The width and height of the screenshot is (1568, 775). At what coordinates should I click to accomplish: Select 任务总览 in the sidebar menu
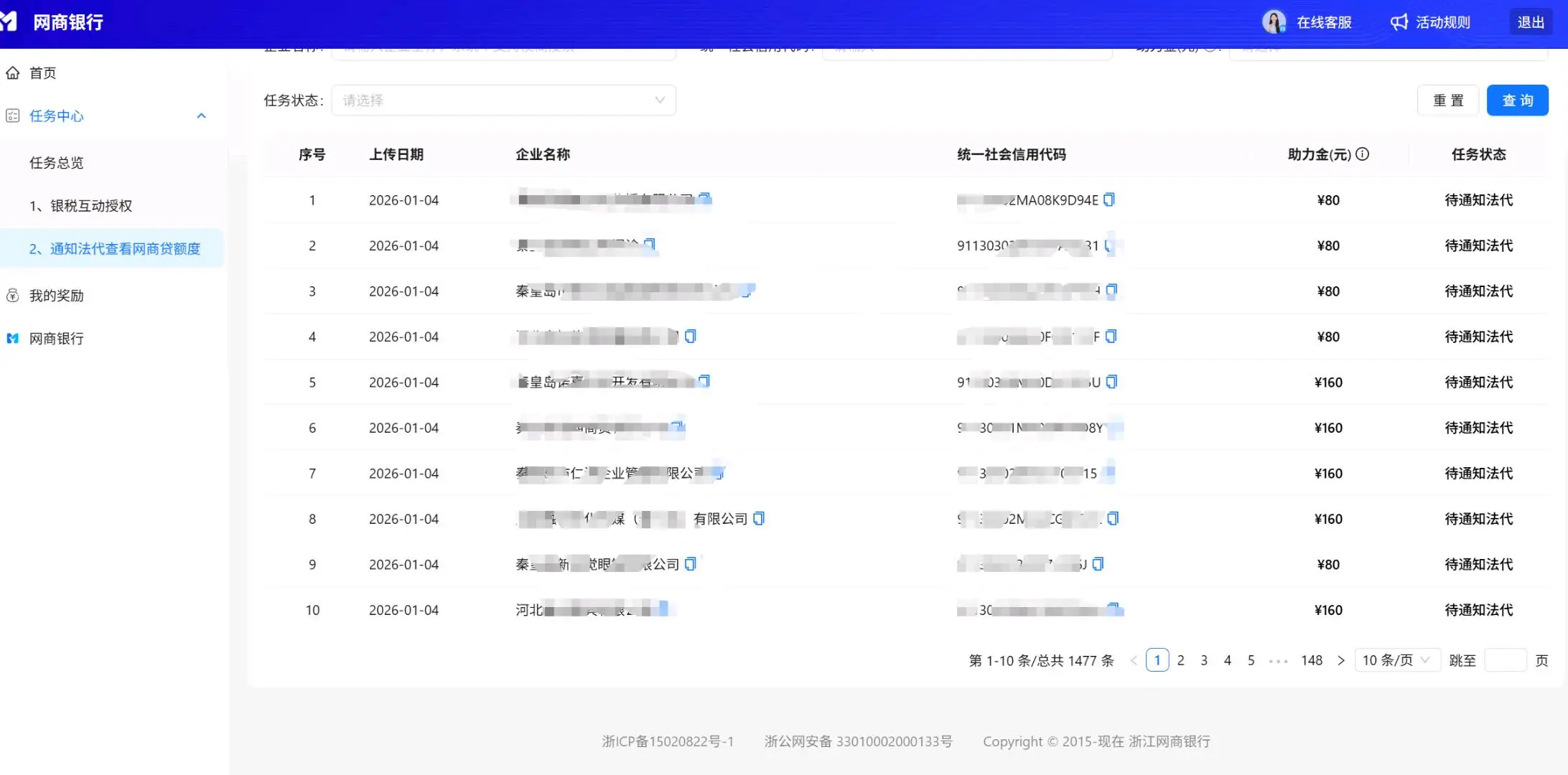click(x=56, y=162)
